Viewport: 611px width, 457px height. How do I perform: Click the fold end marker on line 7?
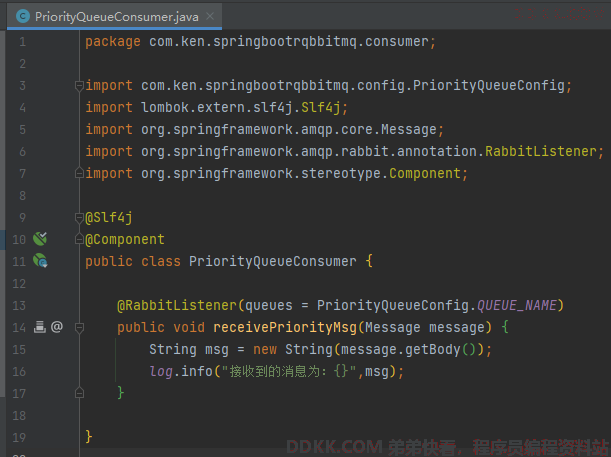point(79,173)
